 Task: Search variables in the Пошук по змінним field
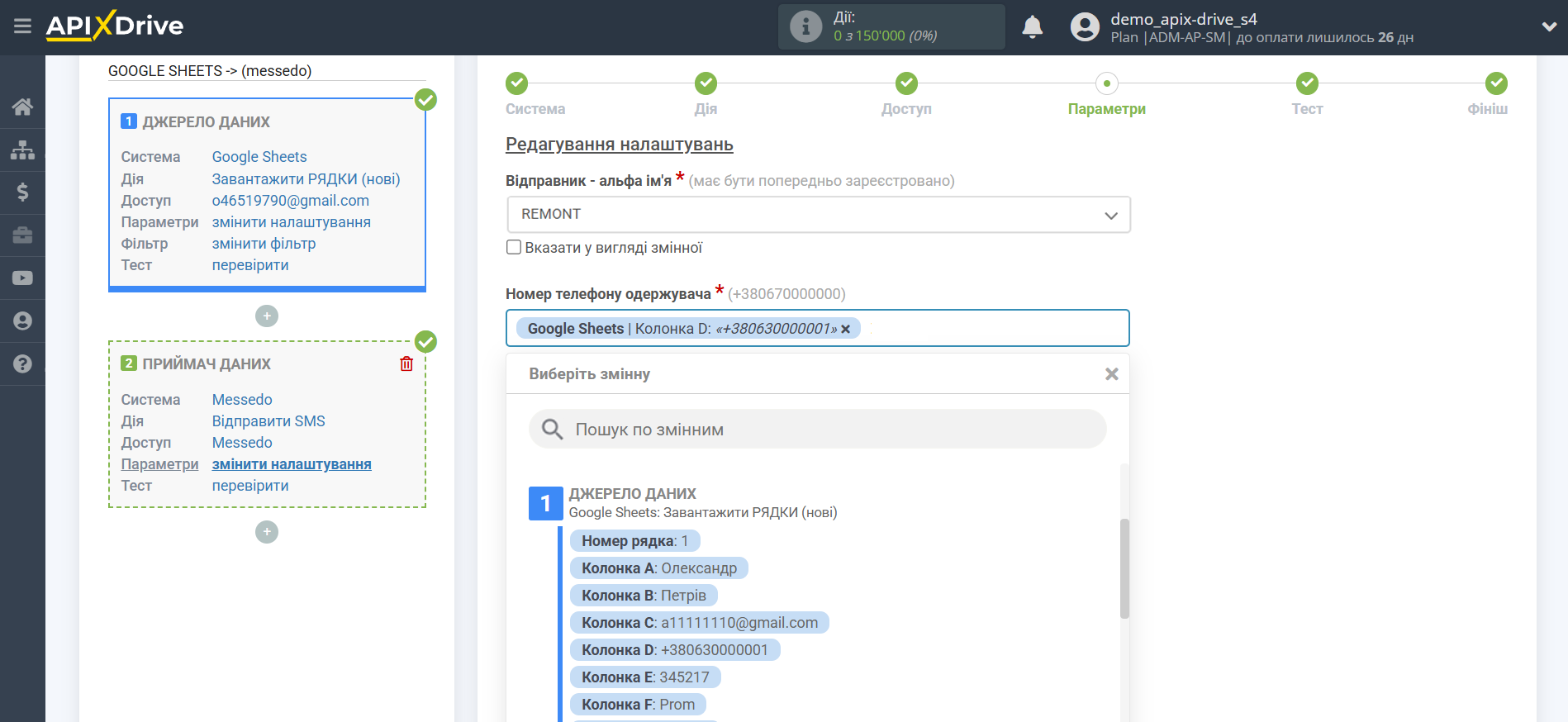click(x=818, y=430)
